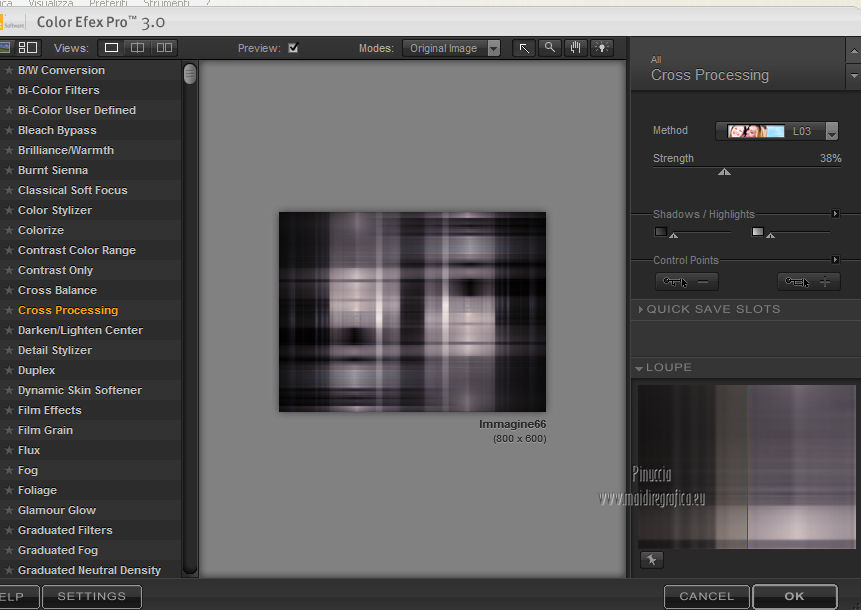Image resolution: width=861 pixels, height=610 pixels.
Task: Click the shadows protection swatch icon
Action: pyautogui.click(x=661, y=231)
